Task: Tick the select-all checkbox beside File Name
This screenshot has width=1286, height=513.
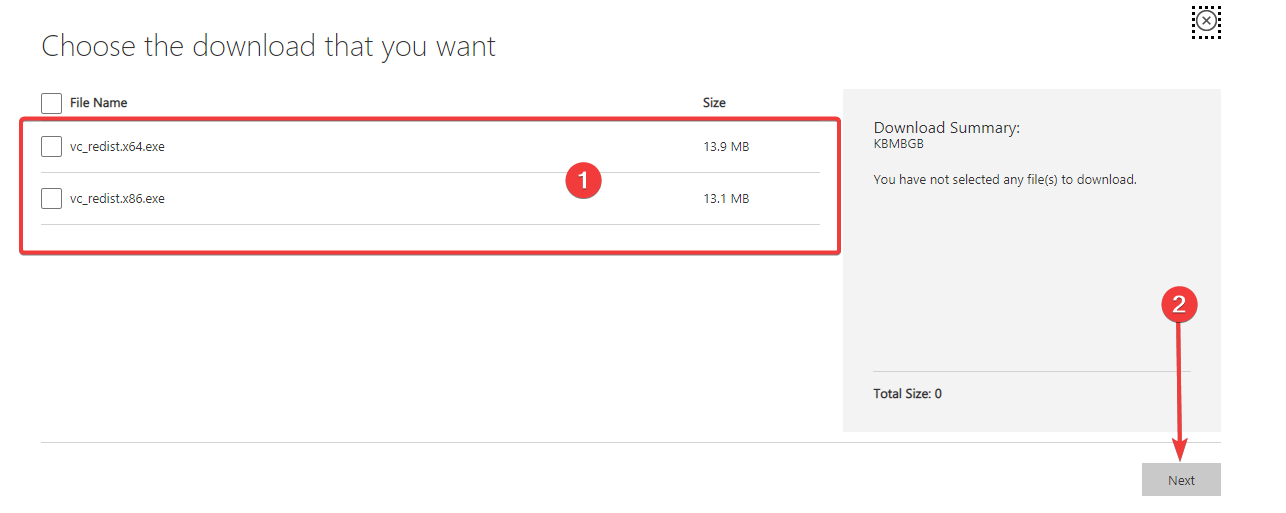Action: [x=51, y=103]
